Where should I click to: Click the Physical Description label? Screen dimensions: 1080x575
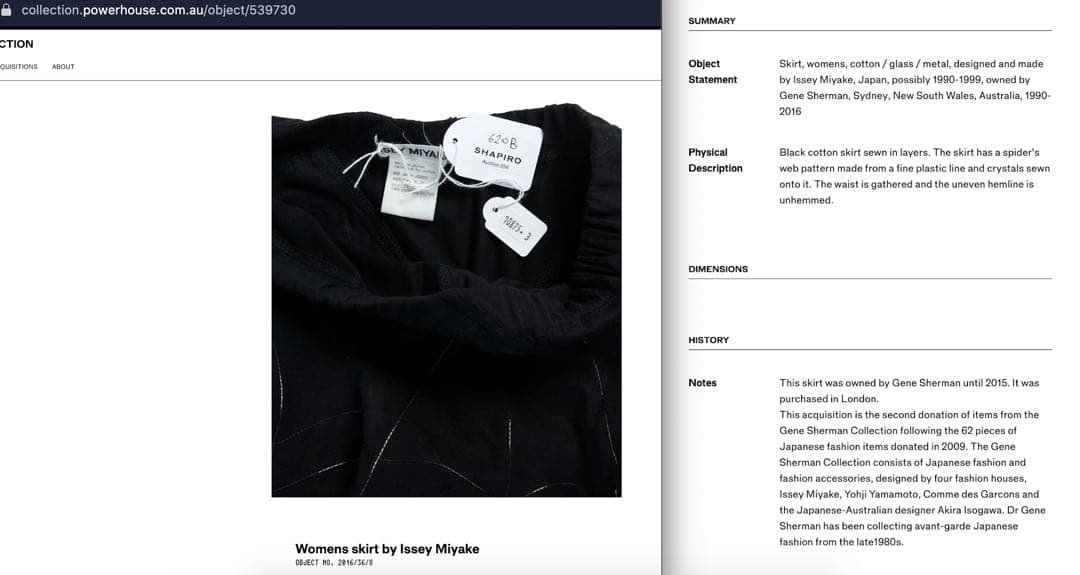716,160
